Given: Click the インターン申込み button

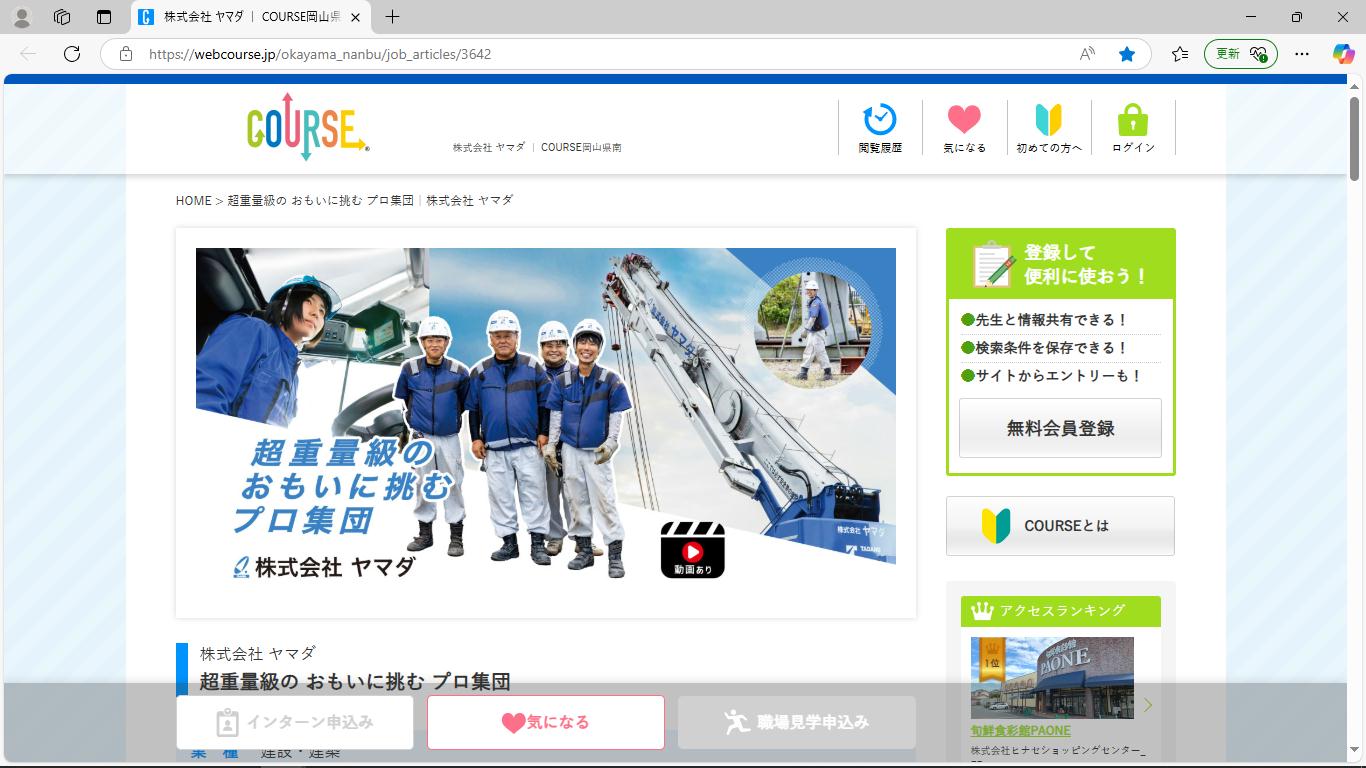Looking at the screenshot, I should click(x=295, y=722).
